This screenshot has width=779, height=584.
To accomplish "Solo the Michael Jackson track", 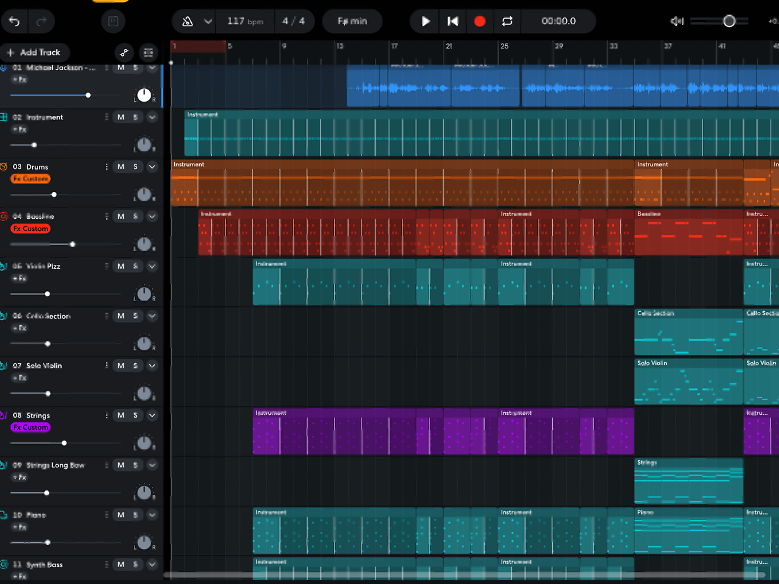I will point(135,68).
